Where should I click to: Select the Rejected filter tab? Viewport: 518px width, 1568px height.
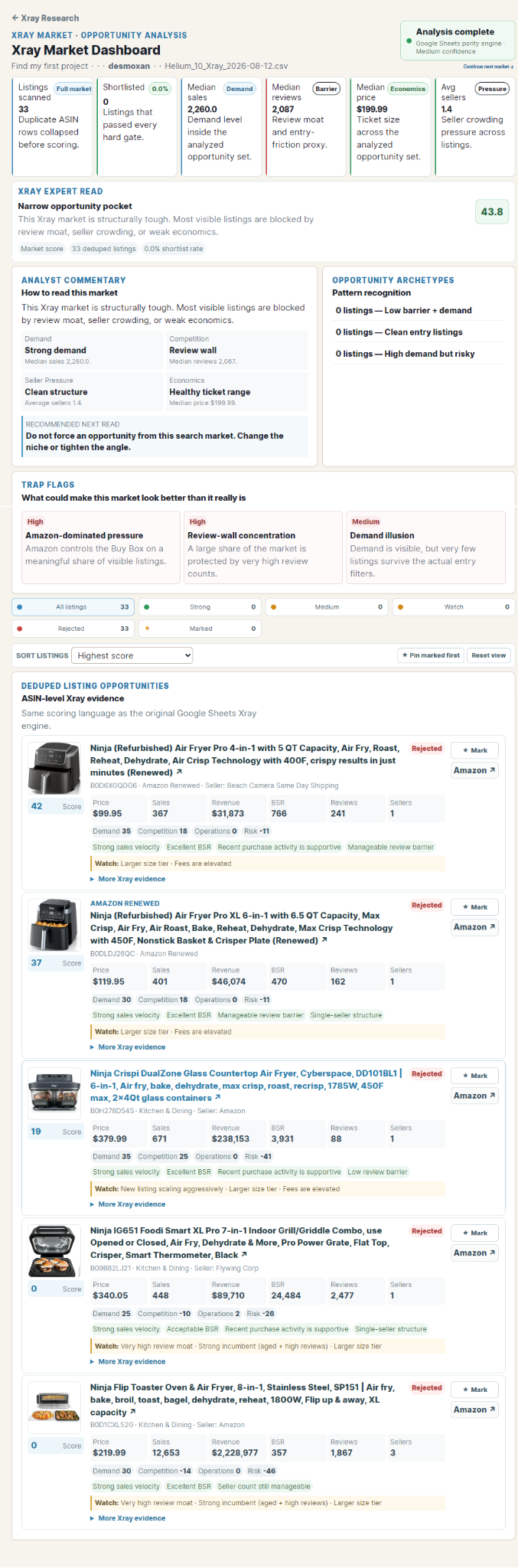[73, 629]
